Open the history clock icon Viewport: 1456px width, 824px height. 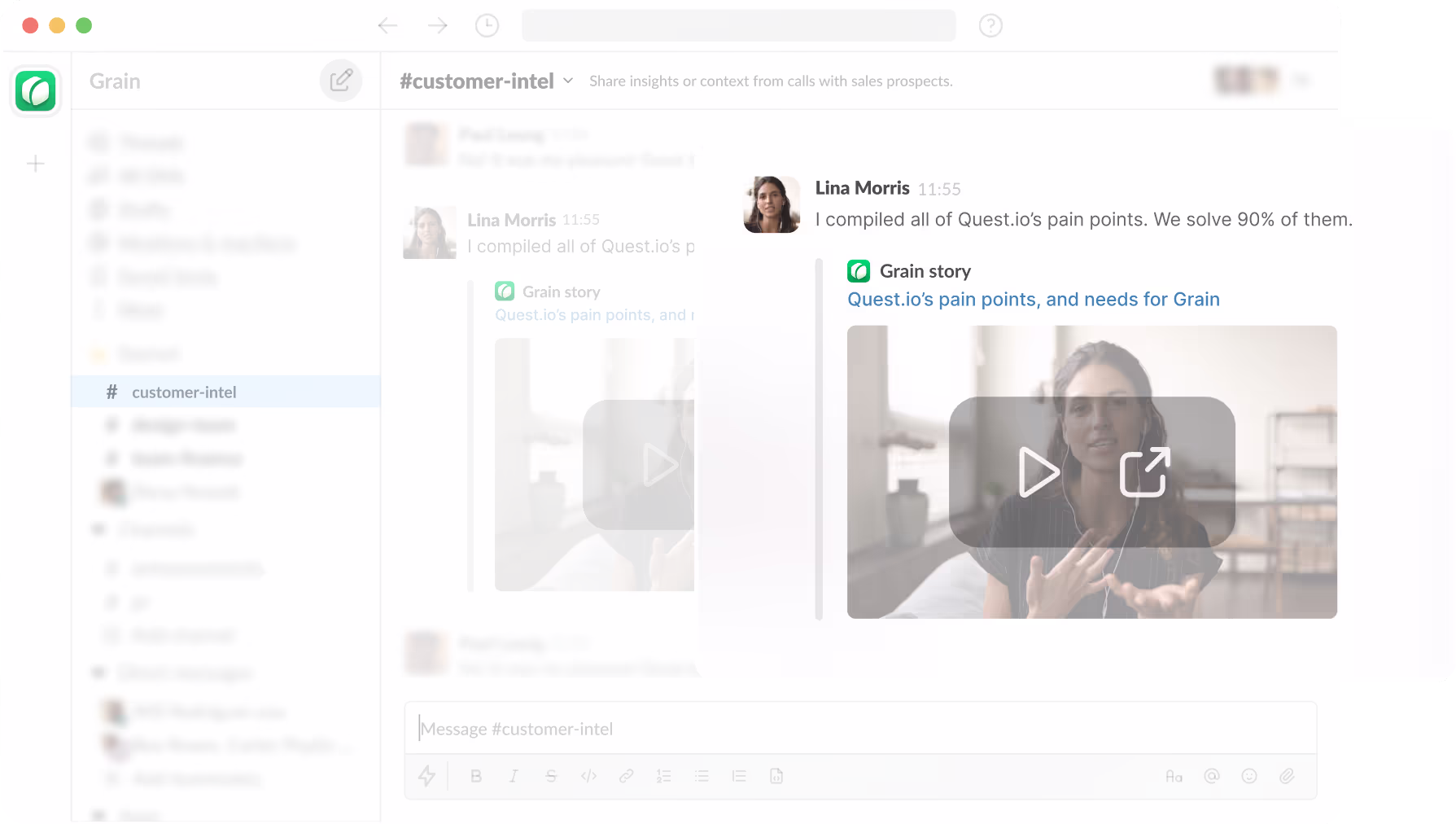click(487, 26)
